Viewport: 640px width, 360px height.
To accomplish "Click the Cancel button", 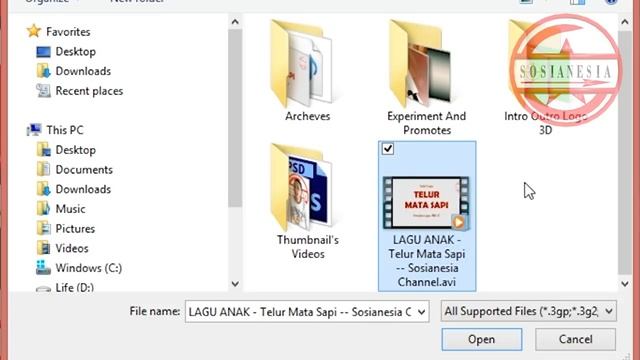I will click(x=576, y=339).
